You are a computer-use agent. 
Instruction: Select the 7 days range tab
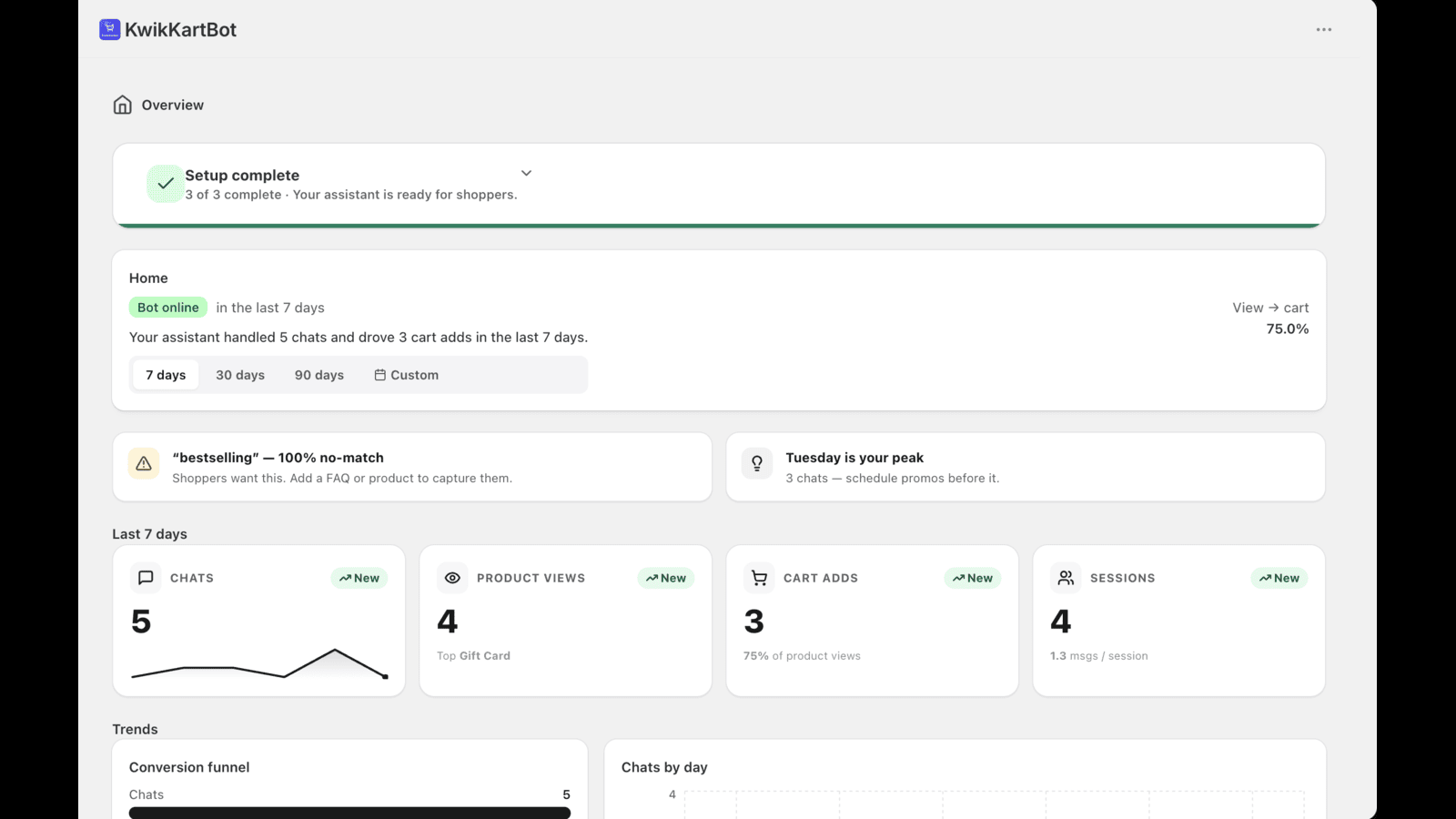point(166,375)
